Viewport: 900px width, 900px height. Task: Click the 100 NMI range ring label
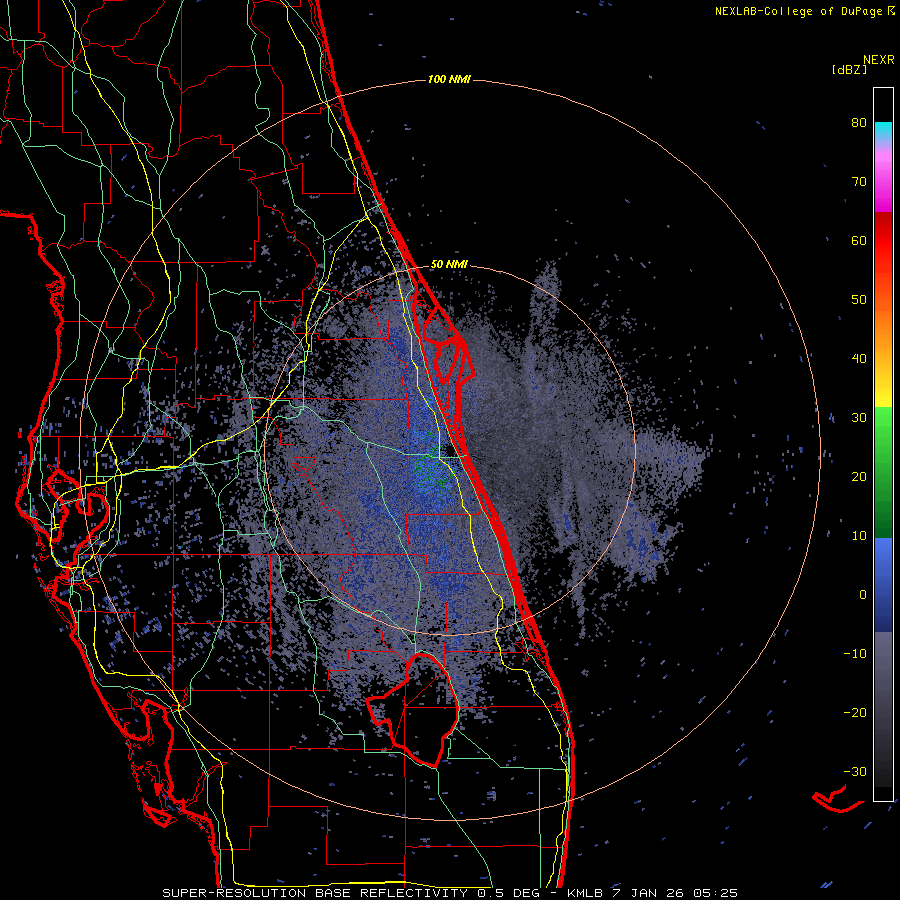449,79
